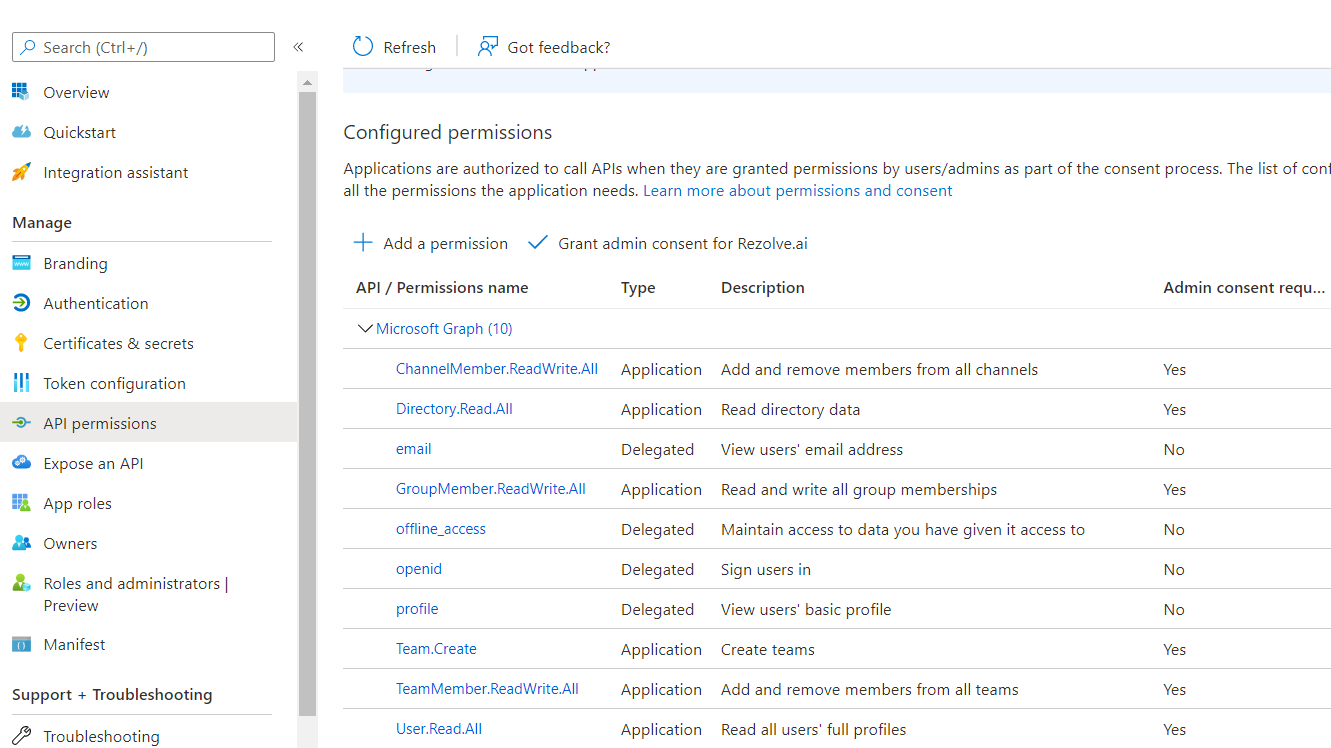The height and width of the screenshot is (748, 1331).
Task: Open Expose an API page
Action: pyautogui.click(x=93, y=463)
